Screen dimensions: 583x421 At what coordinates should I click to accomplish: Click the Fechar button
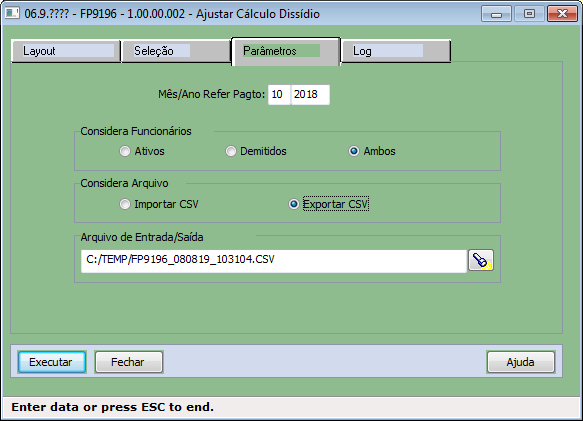pyautogui.click(x=129, y=362)
